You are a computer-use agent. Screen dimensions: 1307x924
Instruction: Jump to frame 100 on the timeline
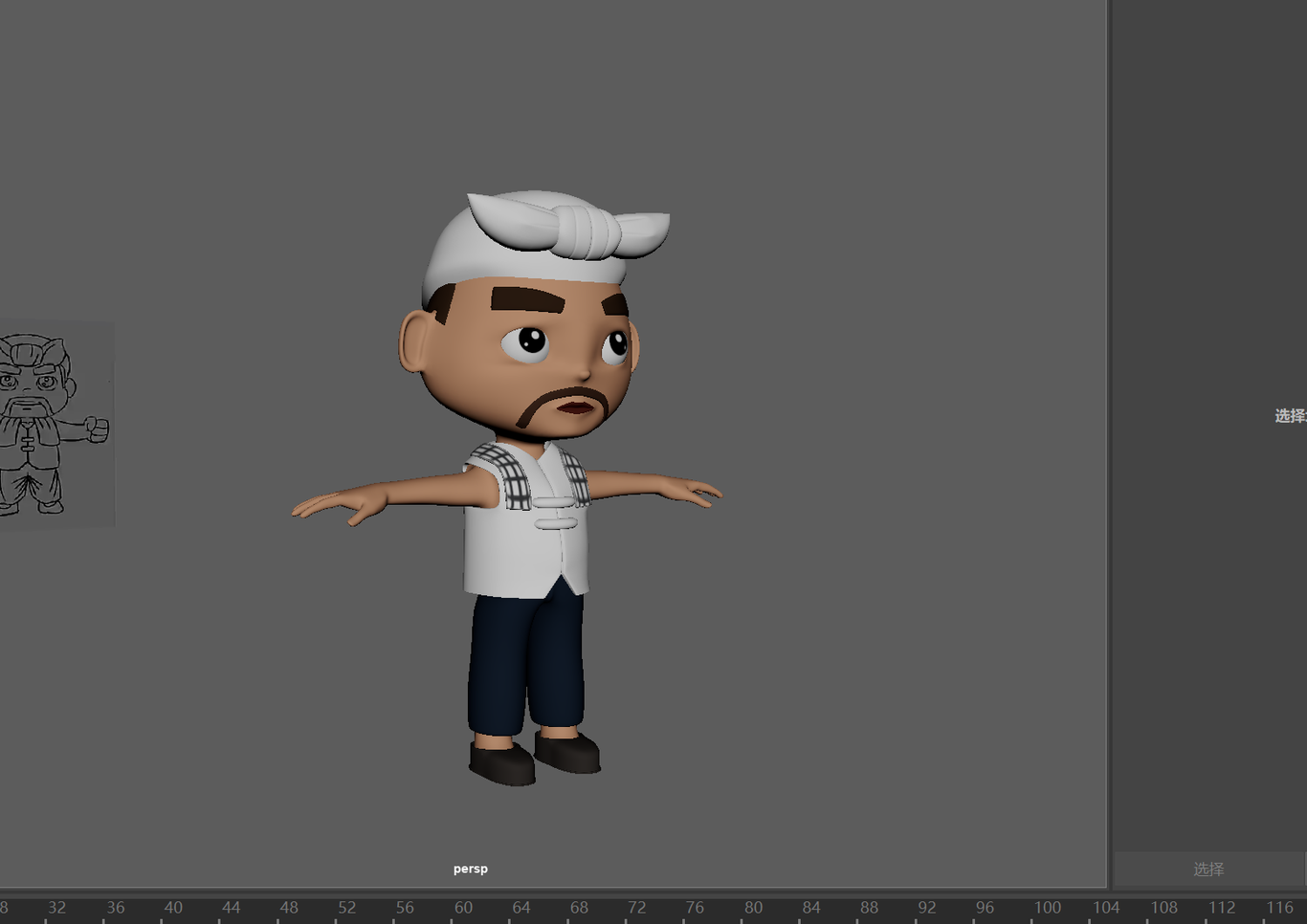tap(1048, 907)
